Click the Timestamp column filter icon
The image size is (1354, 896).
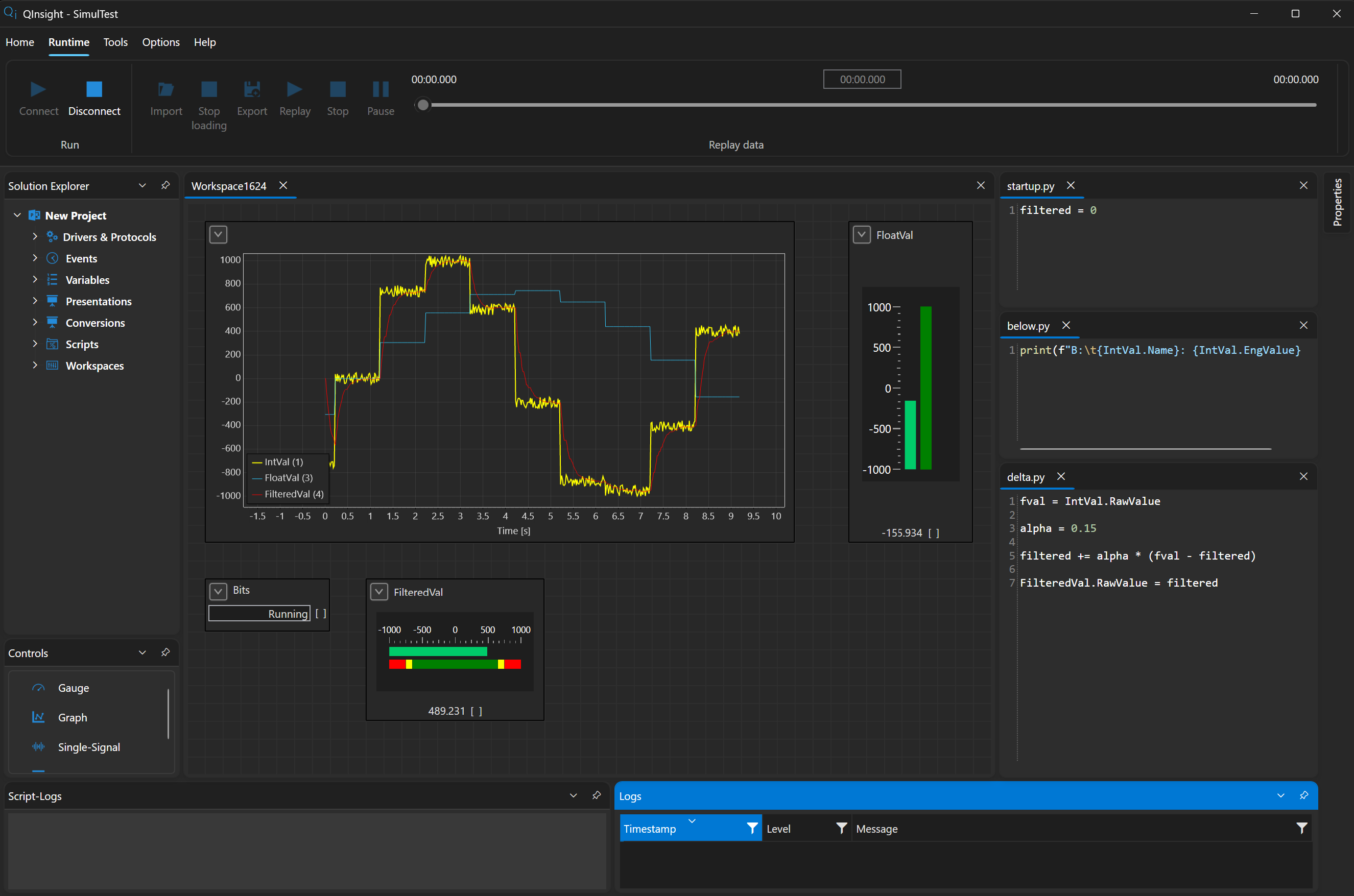pos(752,828)
